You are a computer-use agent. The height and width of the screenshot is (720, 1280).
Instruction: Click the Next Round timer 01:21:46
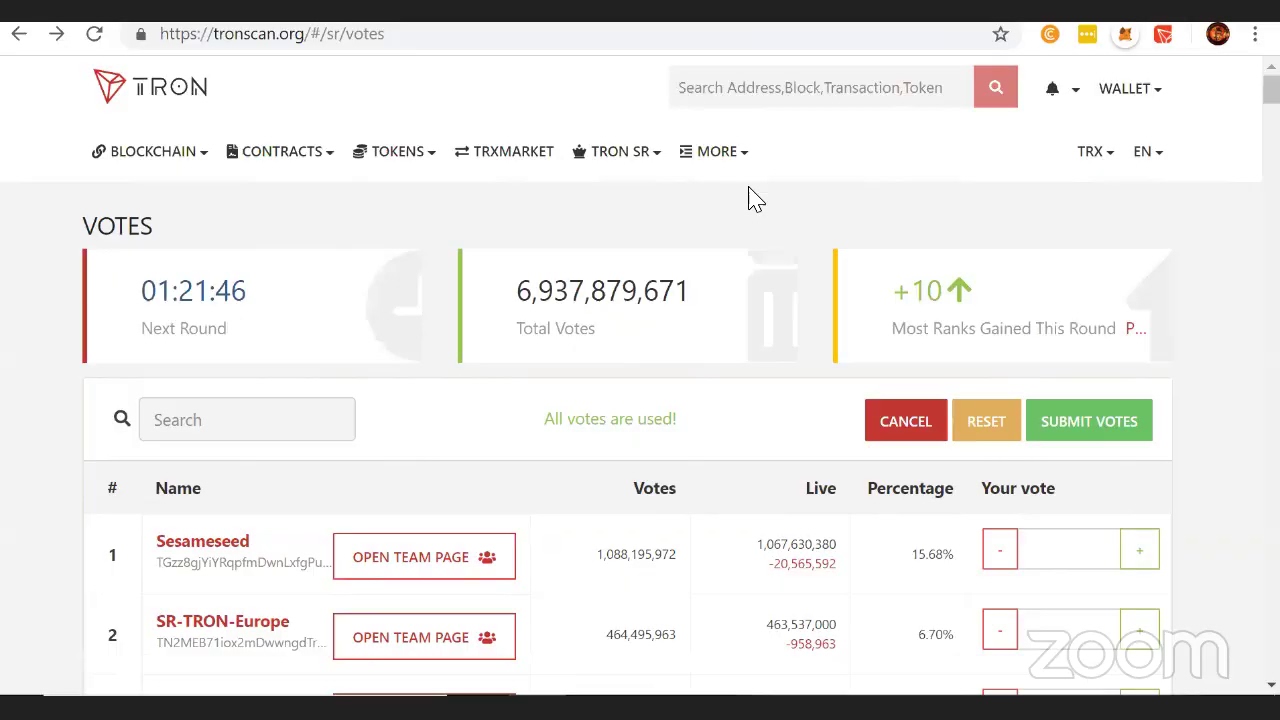tap(193, 291)
